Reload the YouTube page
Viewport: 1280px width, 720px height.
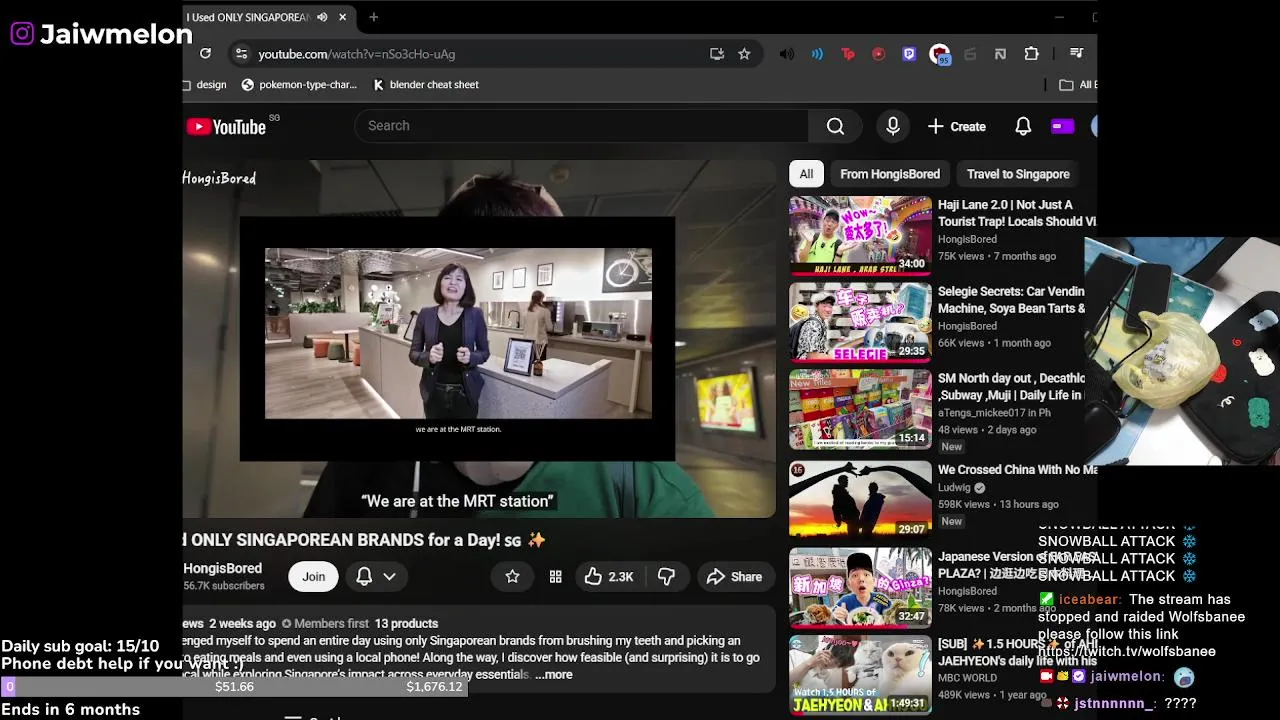(205, 54)
